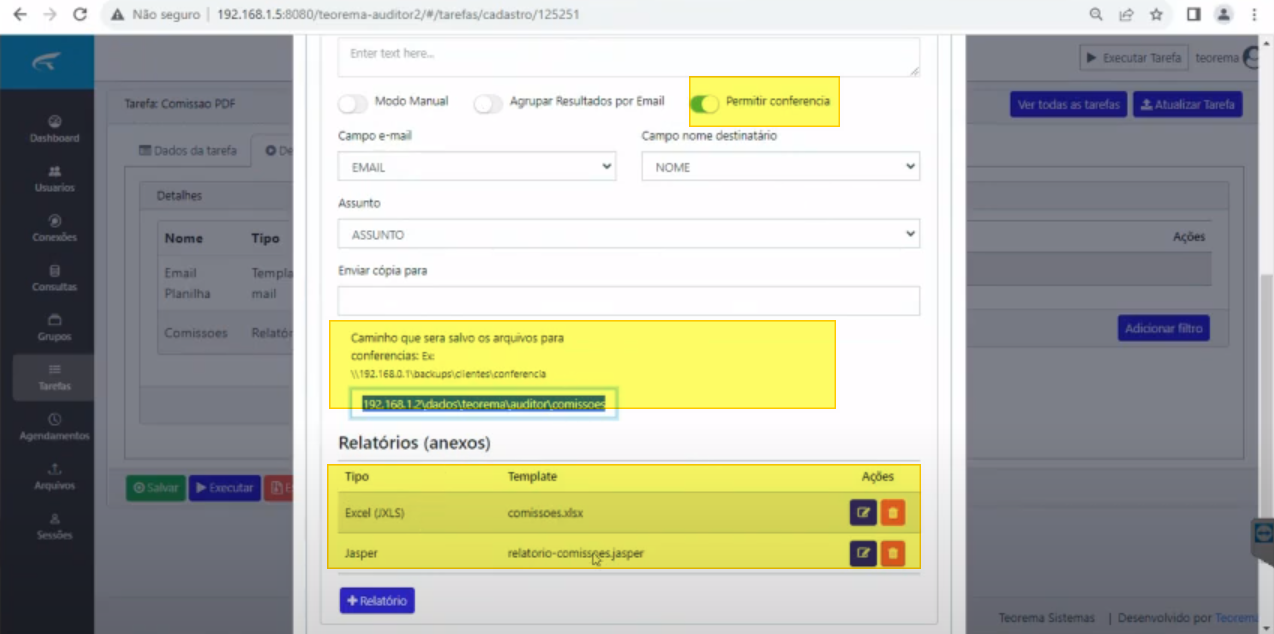Open Dashboard in the sidebar
Screen dimensions: 1274x634
click(54, 129)
